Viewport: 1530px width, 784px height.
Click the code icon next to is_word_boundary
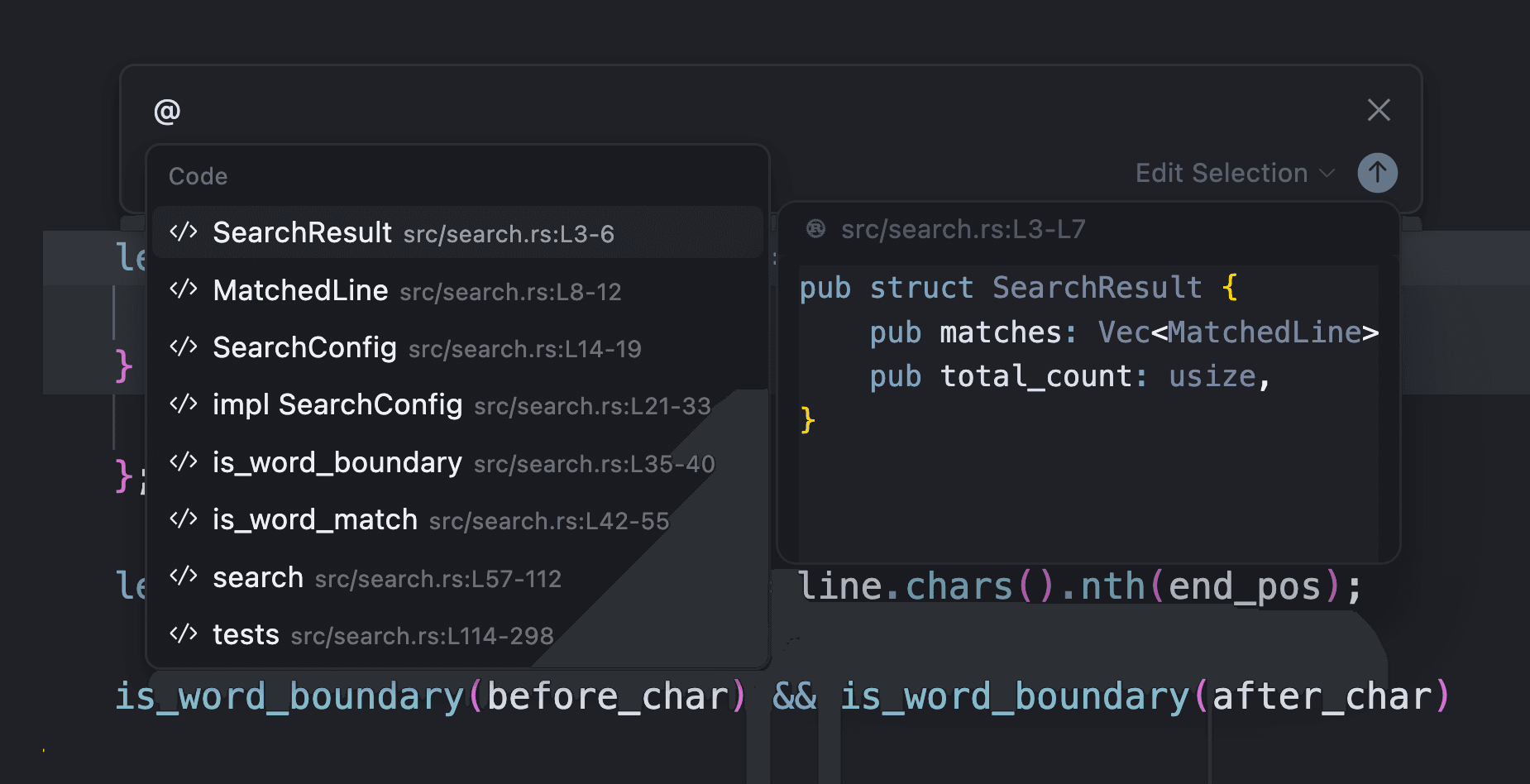click(184, 461)
